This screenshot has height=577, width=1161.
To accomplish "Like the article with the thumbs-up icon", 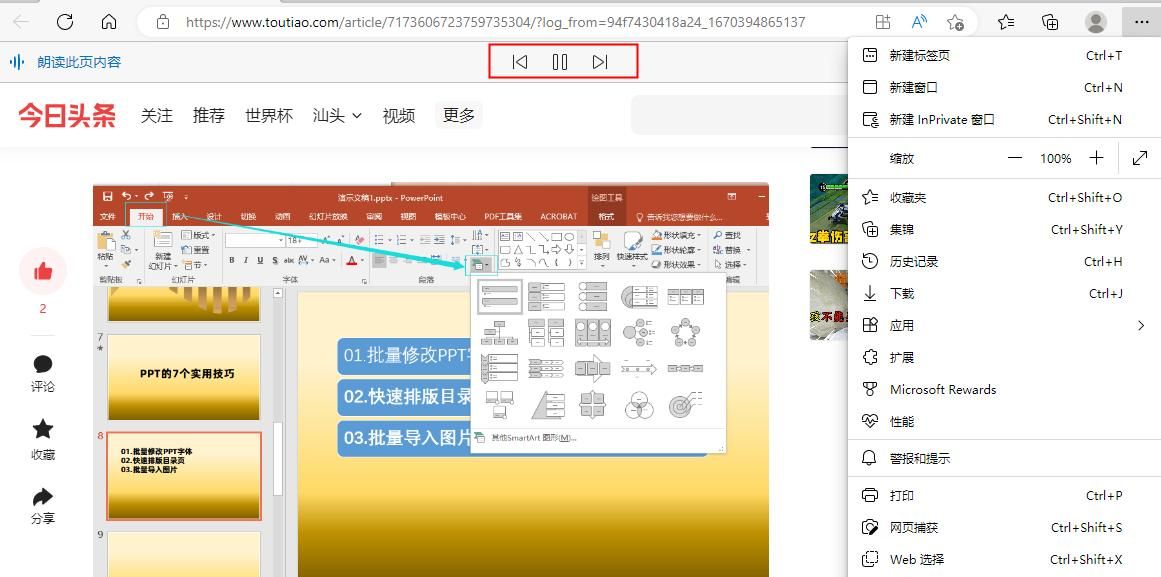I will tap(41, 270).
